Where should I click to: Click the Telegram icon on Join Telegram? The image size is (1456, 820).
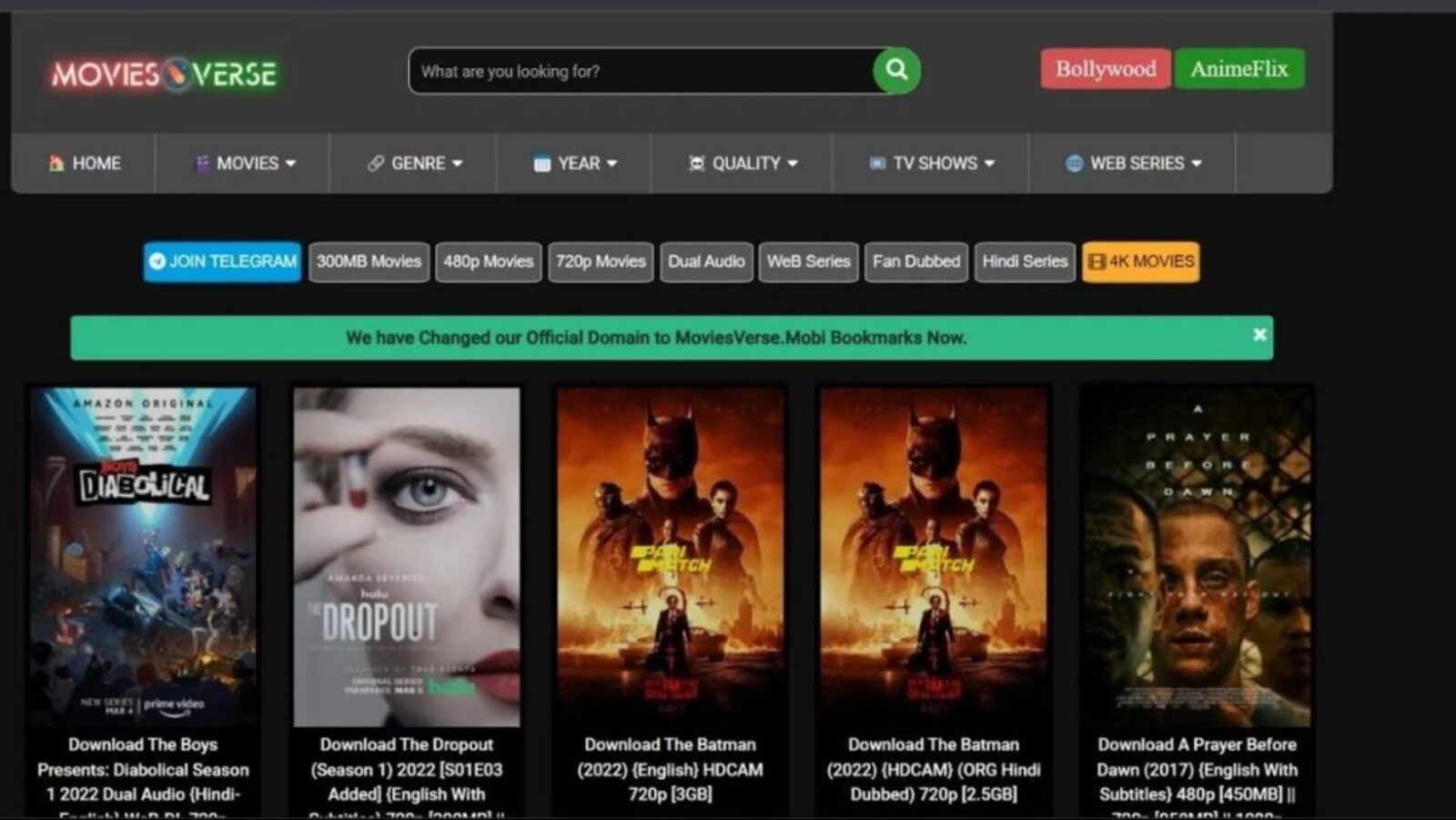pyautogui.click(x=157, y=261)
